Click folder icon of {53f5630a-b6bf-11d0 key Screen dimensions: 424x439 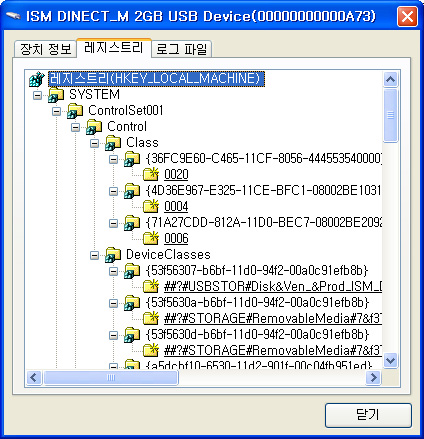point(132,303)
